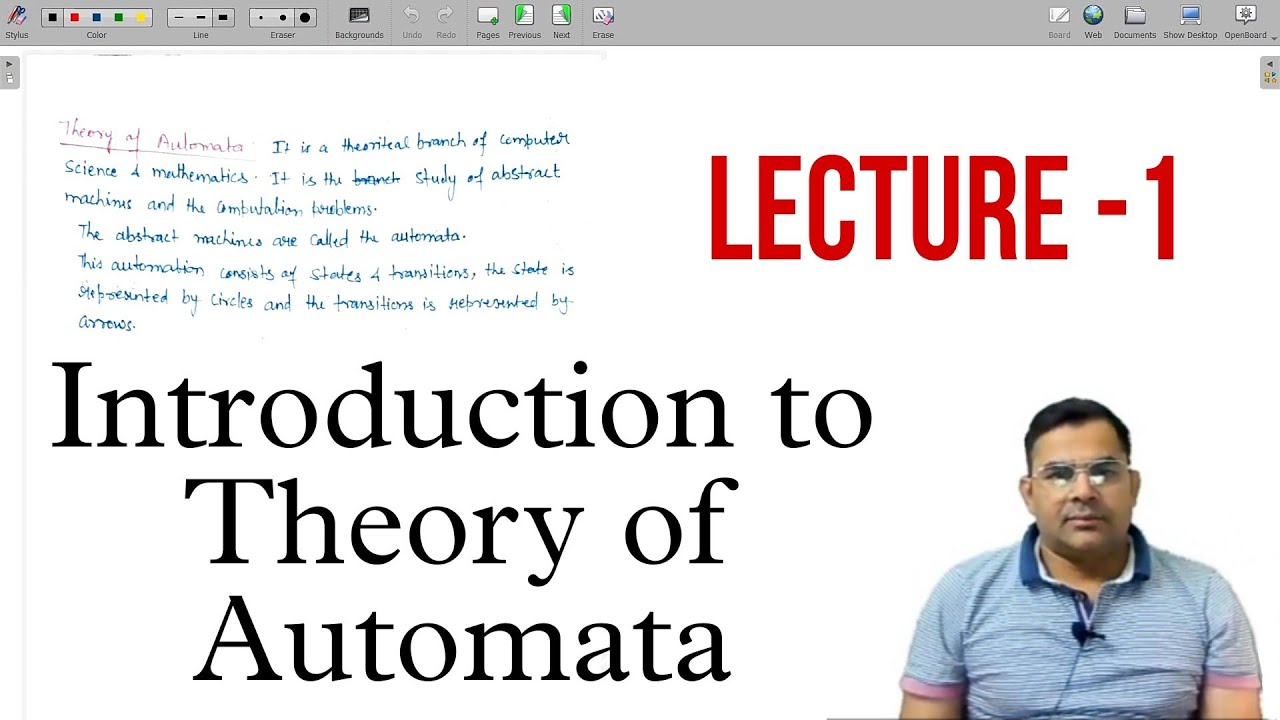This screenshot has width=1280, height=720.
Task: Go to the Previous page
Action: point(524,21)
